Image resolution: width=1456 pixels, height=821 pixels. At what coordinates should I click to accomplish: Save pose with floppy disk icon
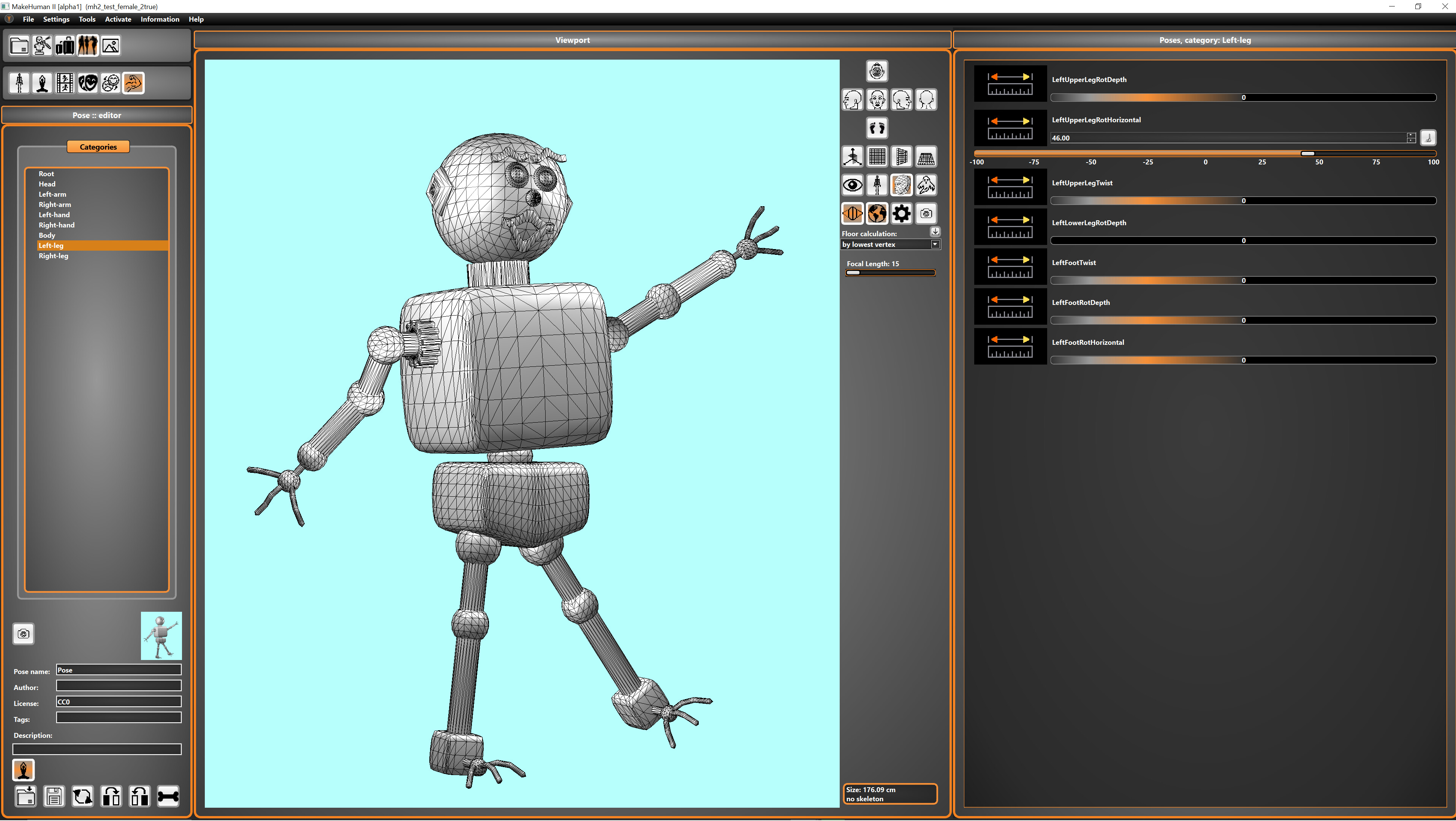[x=54, y=796]
